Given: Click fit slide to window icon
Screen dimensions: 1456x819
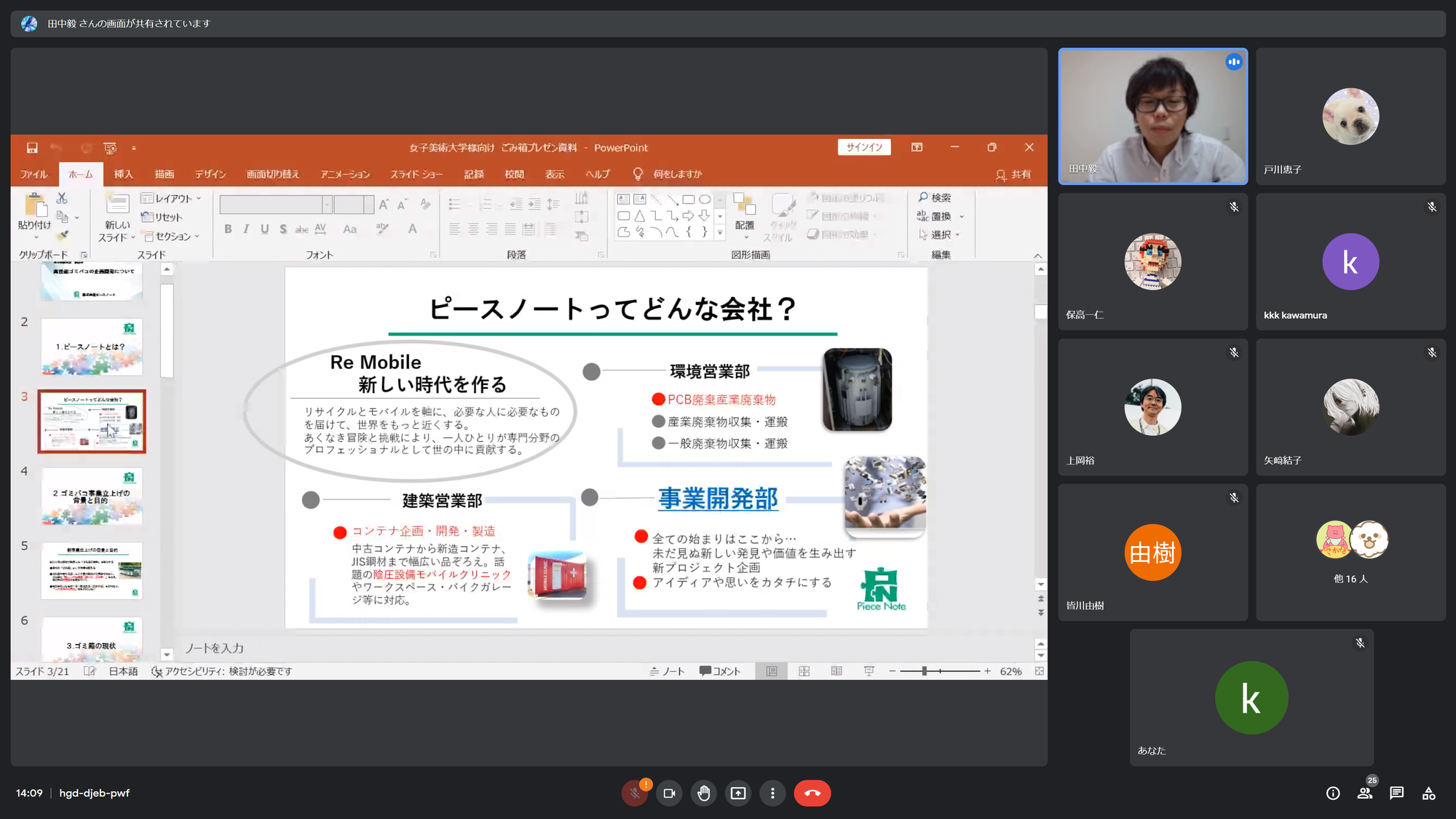Looking at the screenshot, I should pos(1040,671).
